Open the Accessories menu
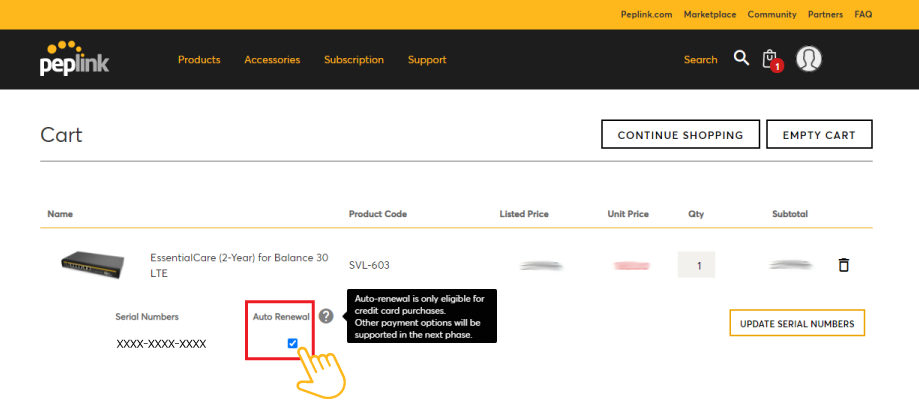 coord(272,60)
